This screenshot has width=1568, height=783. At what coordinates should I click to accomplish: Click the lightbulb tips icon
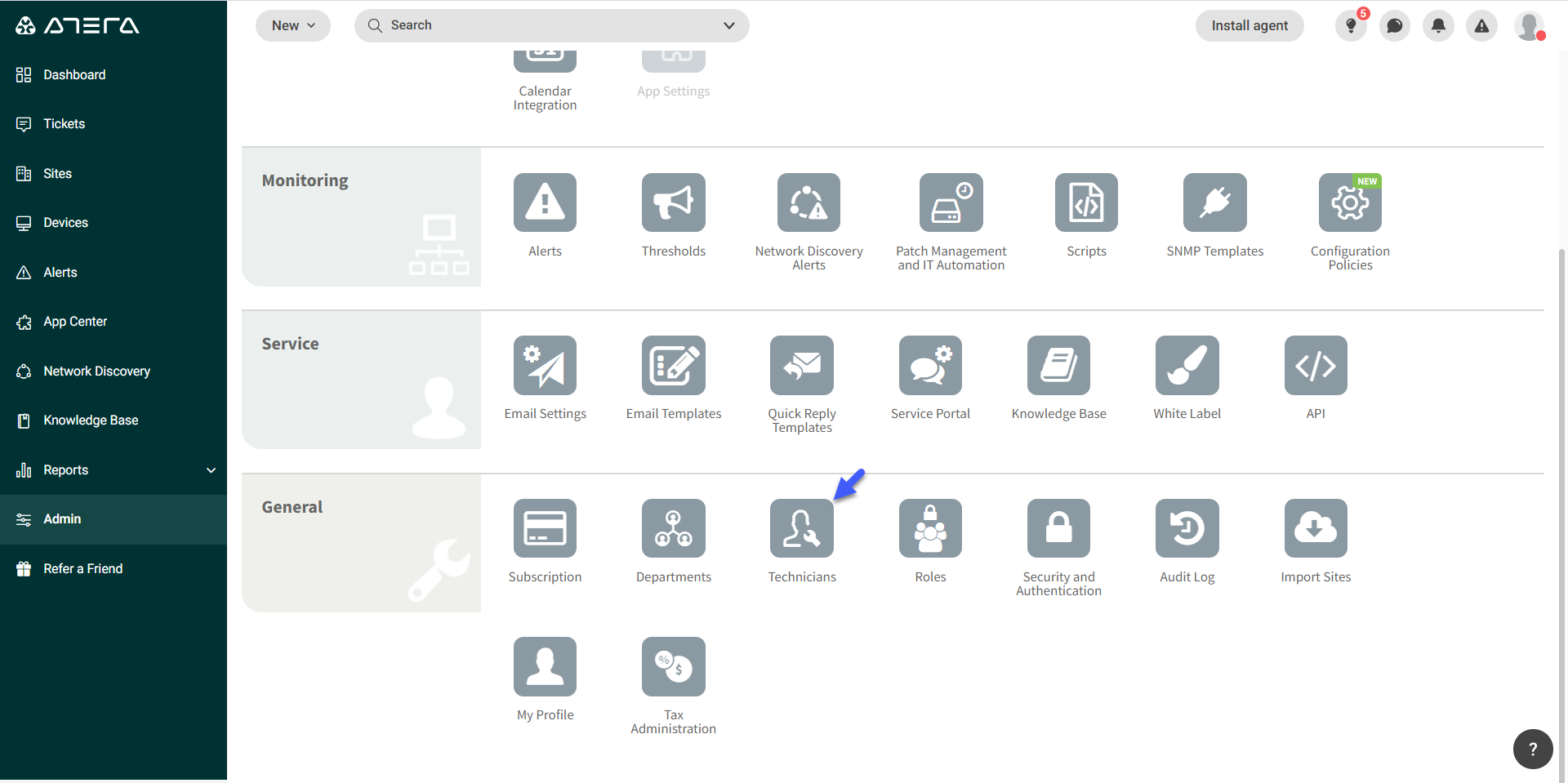coord(1351,26)
